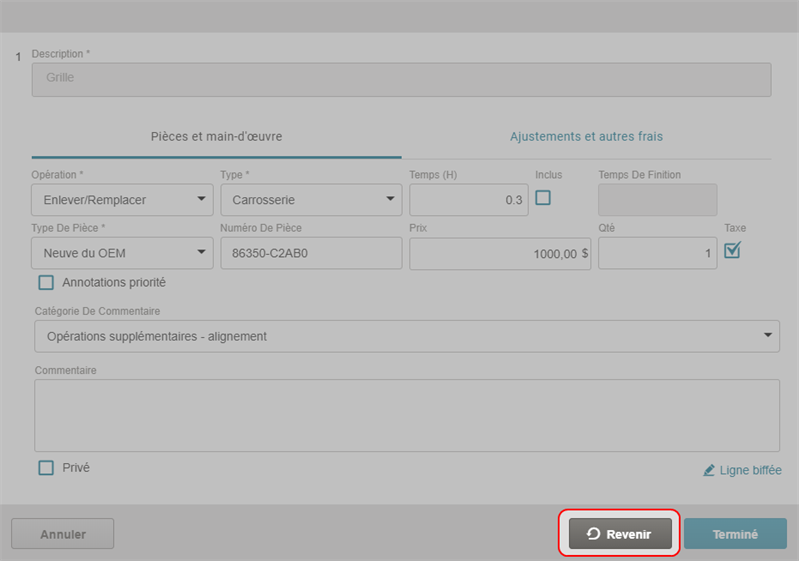Click the Ligne biffée link

(x=750, y=470)
